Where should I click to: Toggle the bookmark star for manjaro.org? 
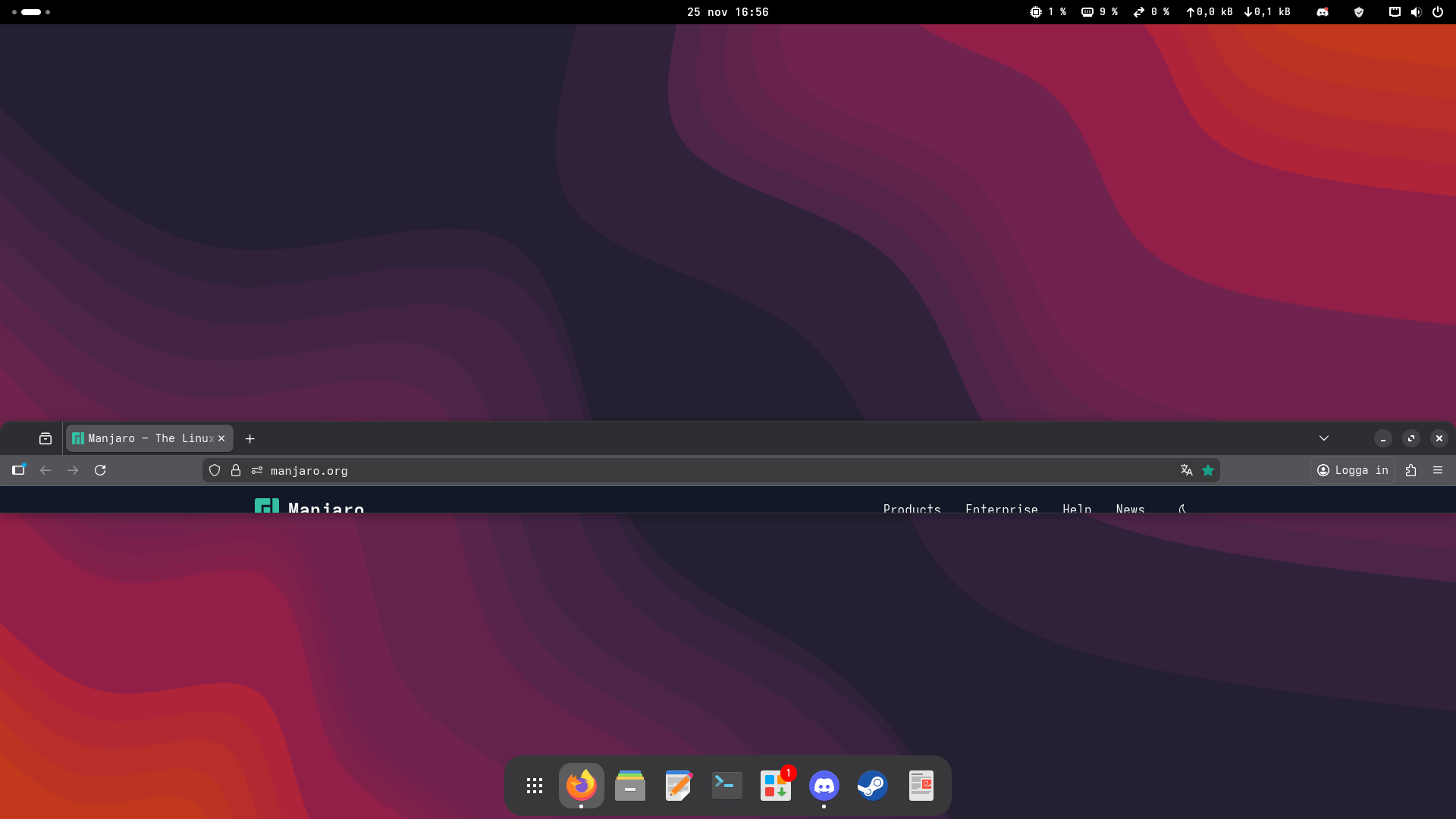pos(1208,470)
